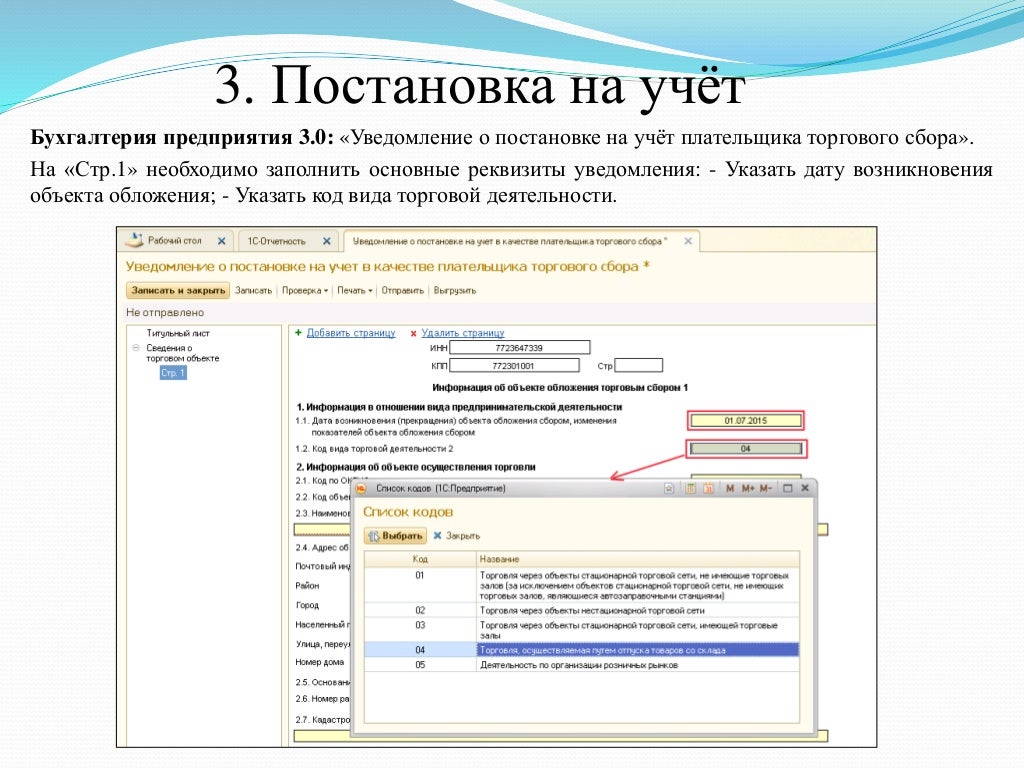Close the Список кодов dialog window
The image size is (1024, 768).
point(805,488)
